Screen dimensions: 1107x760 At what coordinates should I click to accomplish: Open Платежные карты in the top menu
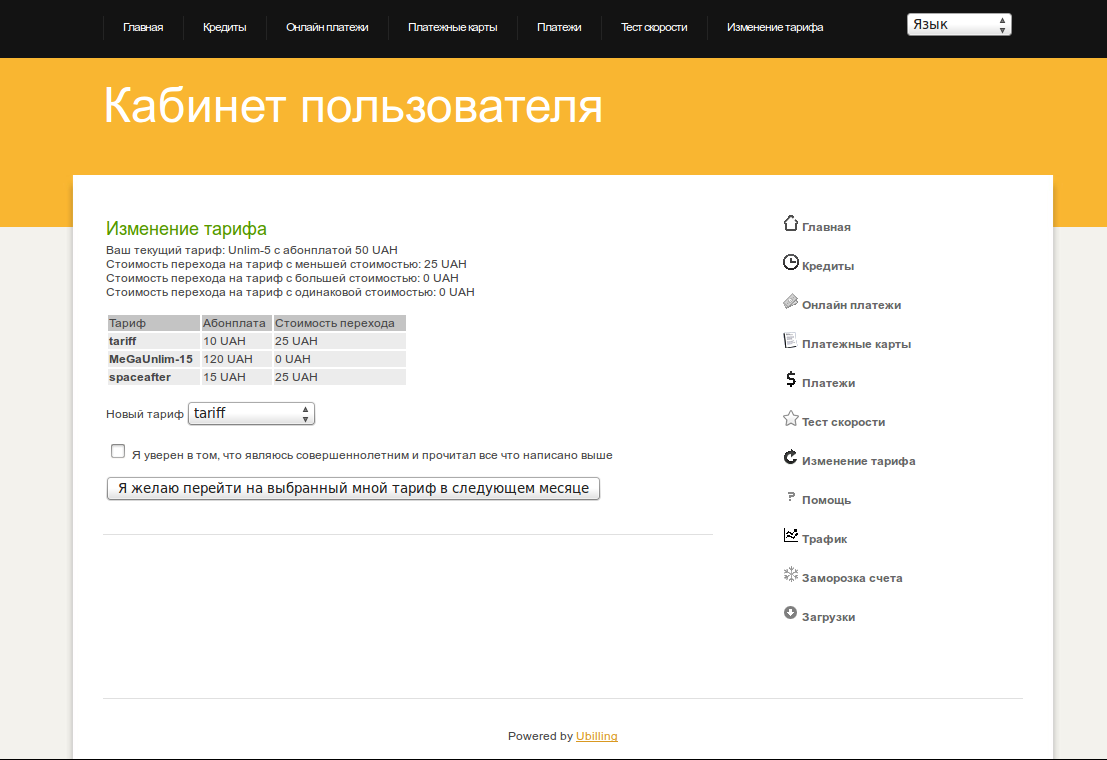point(452,28)
